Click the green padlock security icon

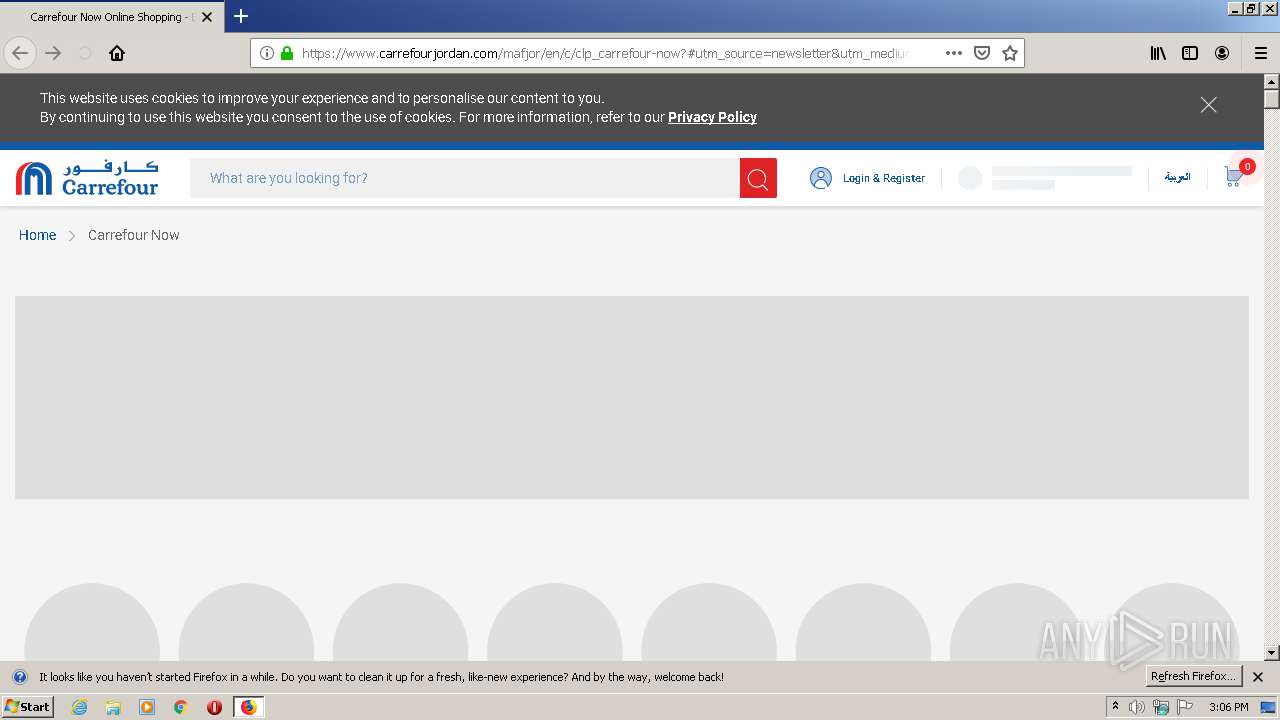click(x=287, y=53)
